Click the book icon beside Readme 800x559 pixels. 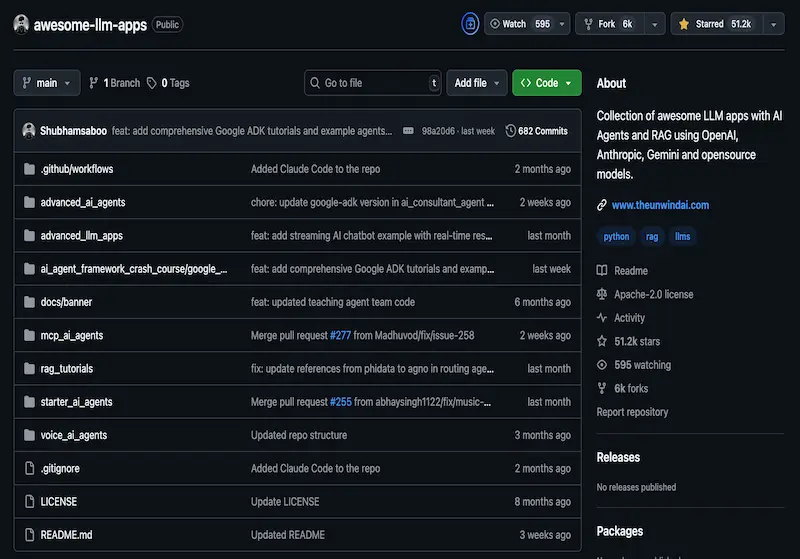pyautogui.click(x=602, y=270)
